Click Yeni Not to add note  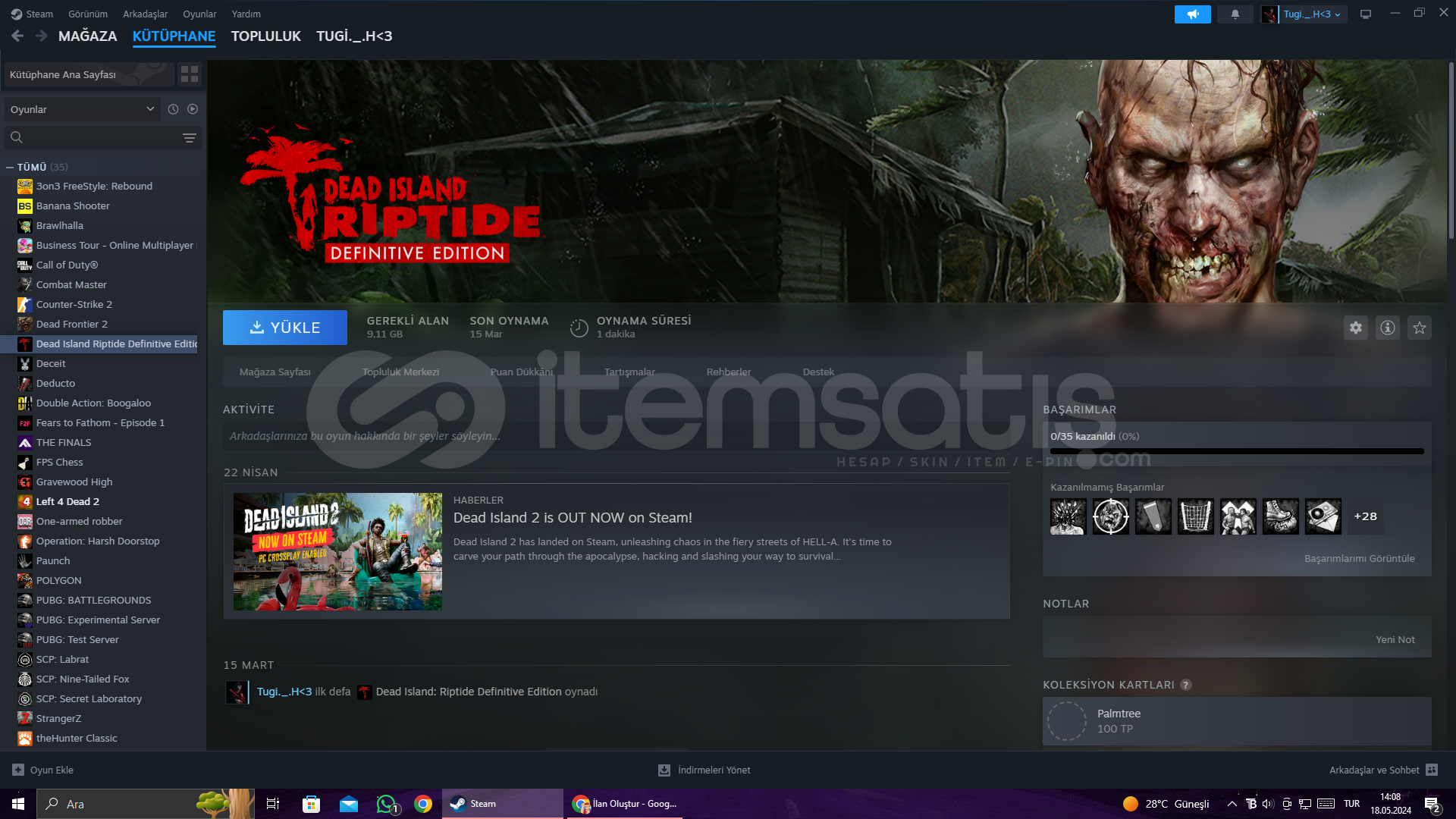[x=1395, y=639]
